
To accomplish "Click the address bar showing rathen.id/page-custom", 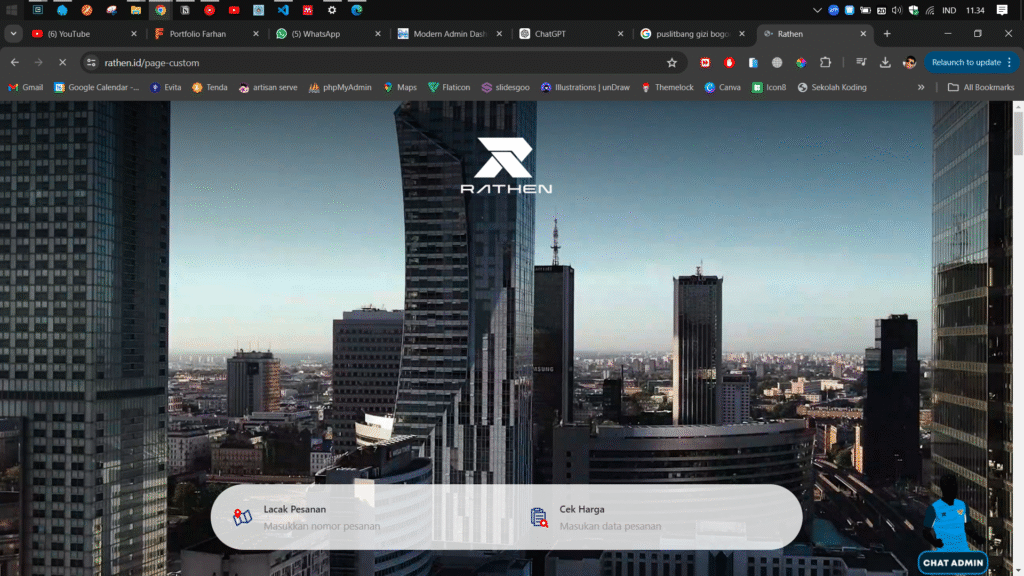I will 380,62.
